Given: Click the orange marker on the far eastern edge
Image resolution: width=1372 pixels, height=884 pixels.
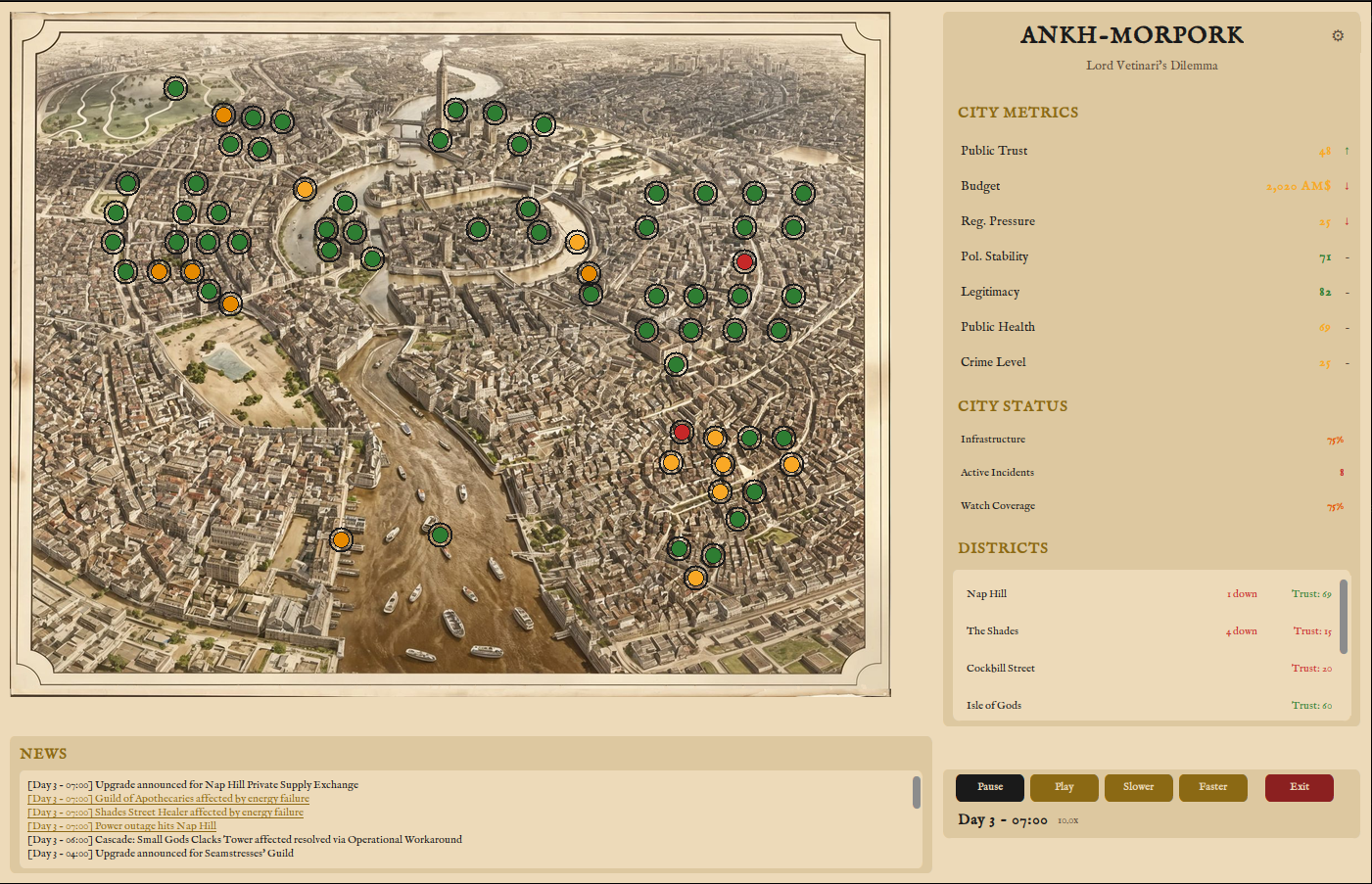Looking at the screenshot, I should (790, 463).
